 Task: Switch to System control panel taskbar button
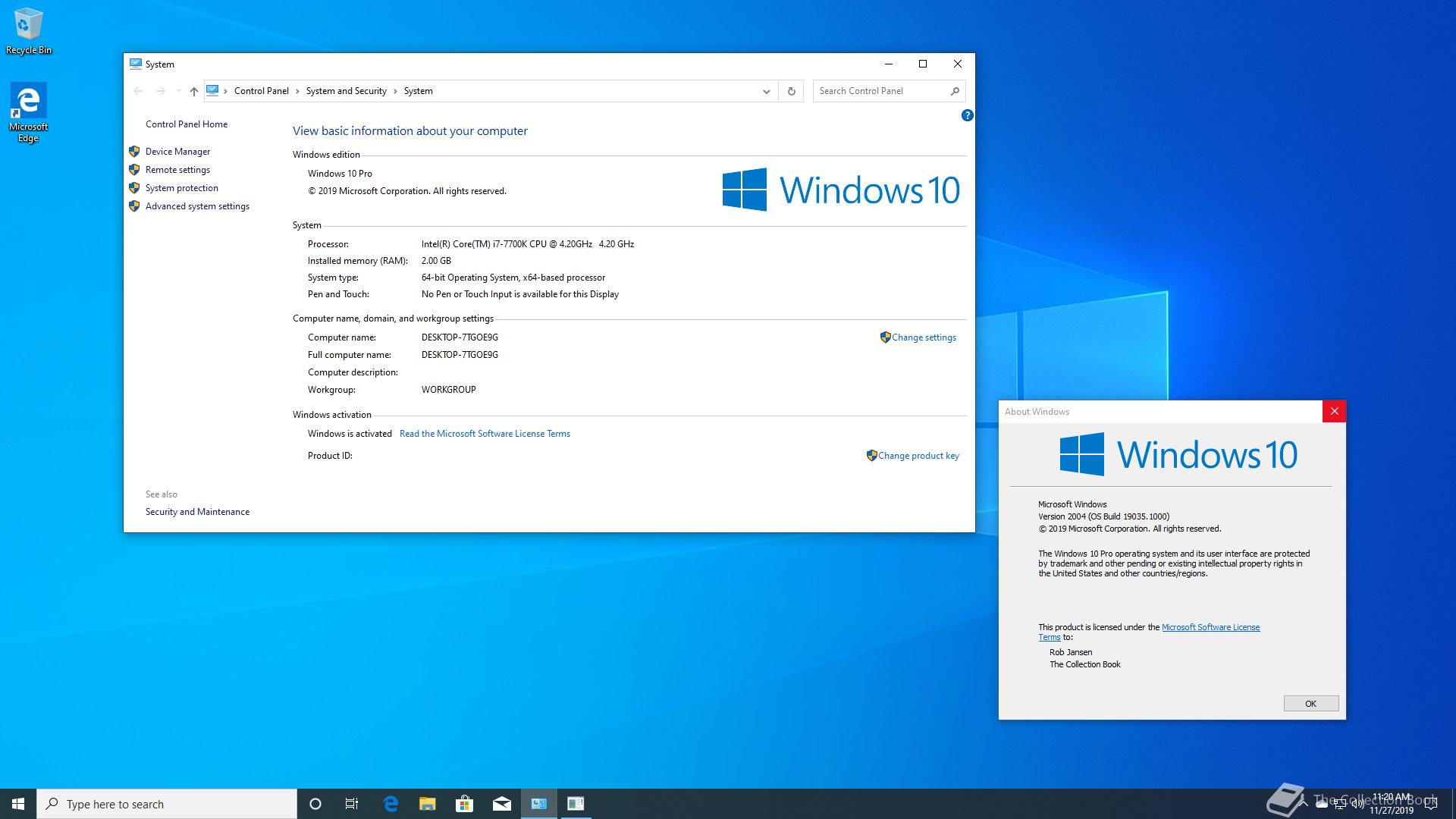click(539, 804)
